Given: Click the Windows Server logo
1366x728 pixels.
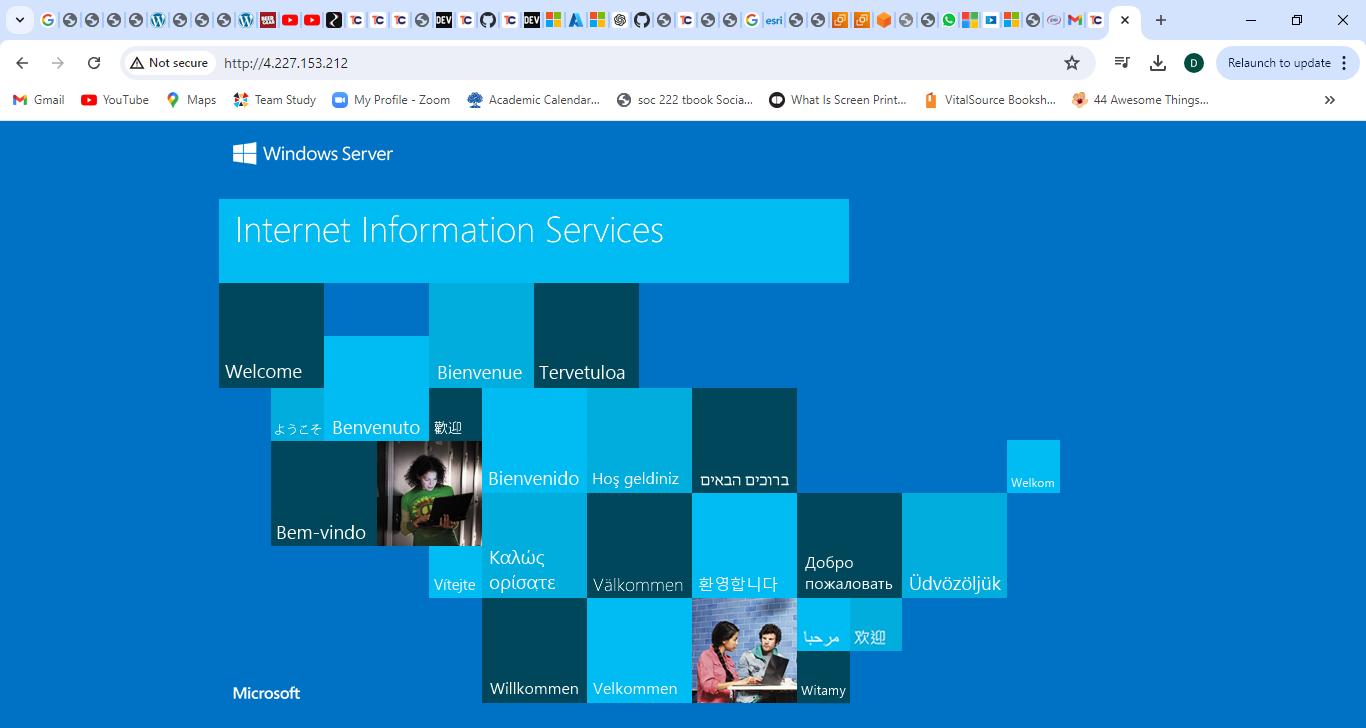Looking at the screenshot, I should 313,153.
